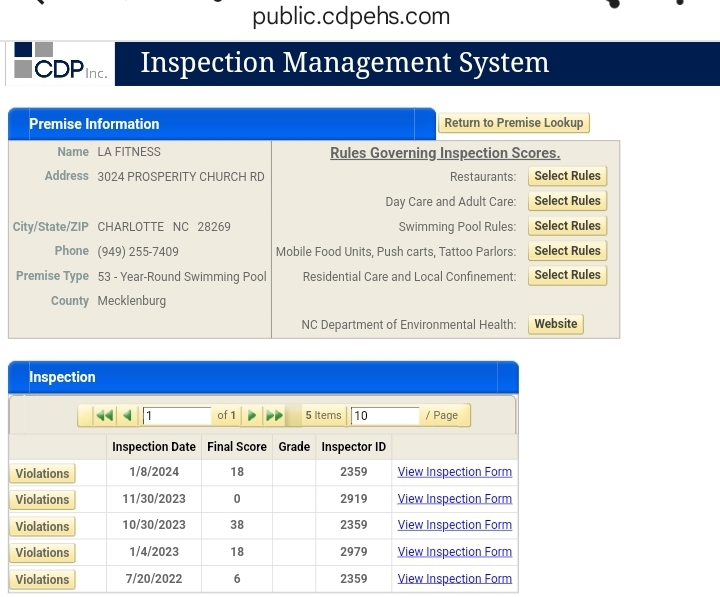View Violations for 10/30/2023 inspection
The width and height of the screenshot is (720, 597).
(x=42, y=527)
